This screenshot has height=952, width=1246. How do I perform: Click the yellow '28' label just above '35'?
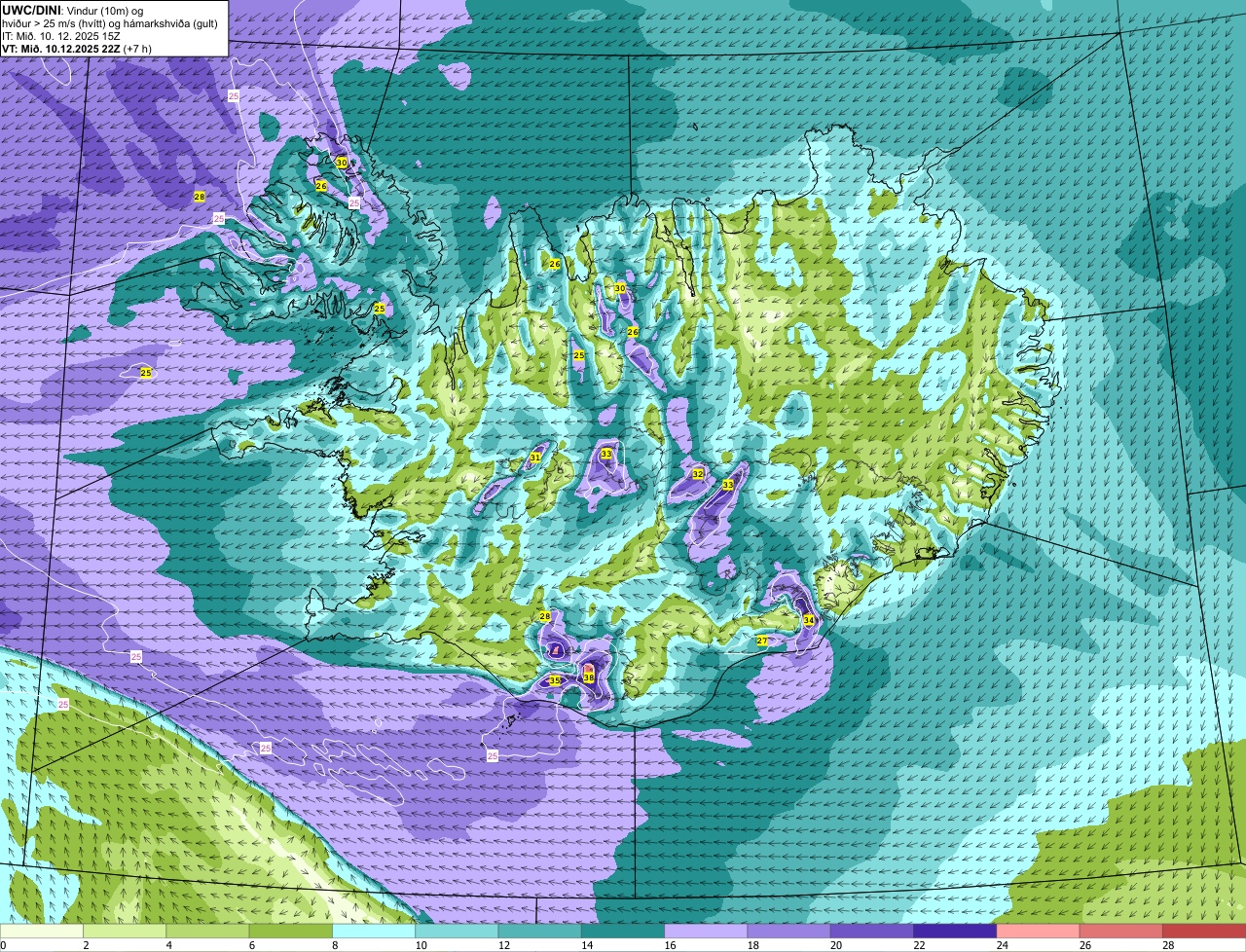545,616
